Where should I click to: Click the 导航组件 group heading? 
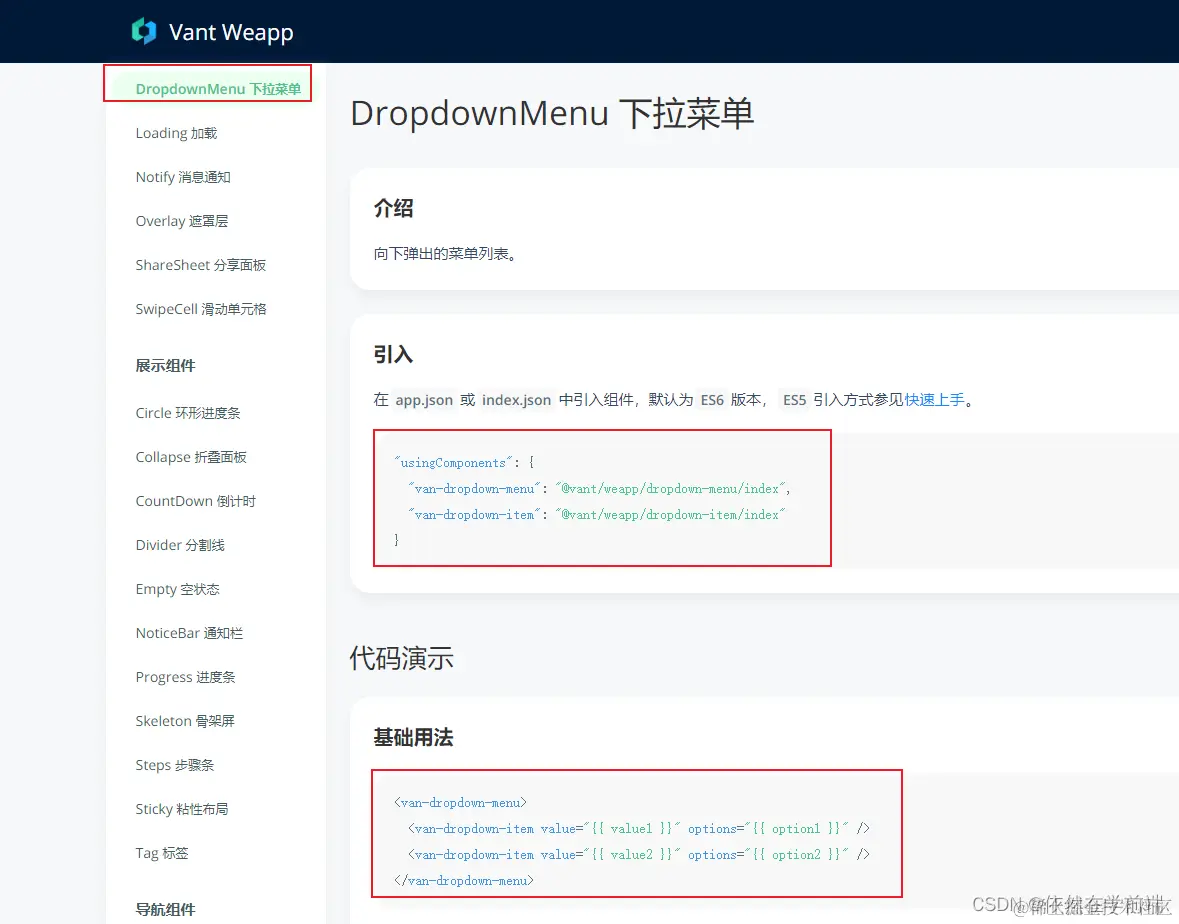coord(165,909)
